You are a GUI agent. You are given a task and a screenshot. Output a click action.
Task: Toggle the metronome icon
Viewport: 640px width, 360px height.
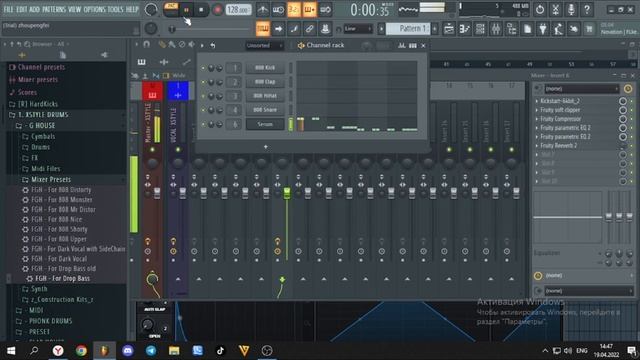[262, 9]
